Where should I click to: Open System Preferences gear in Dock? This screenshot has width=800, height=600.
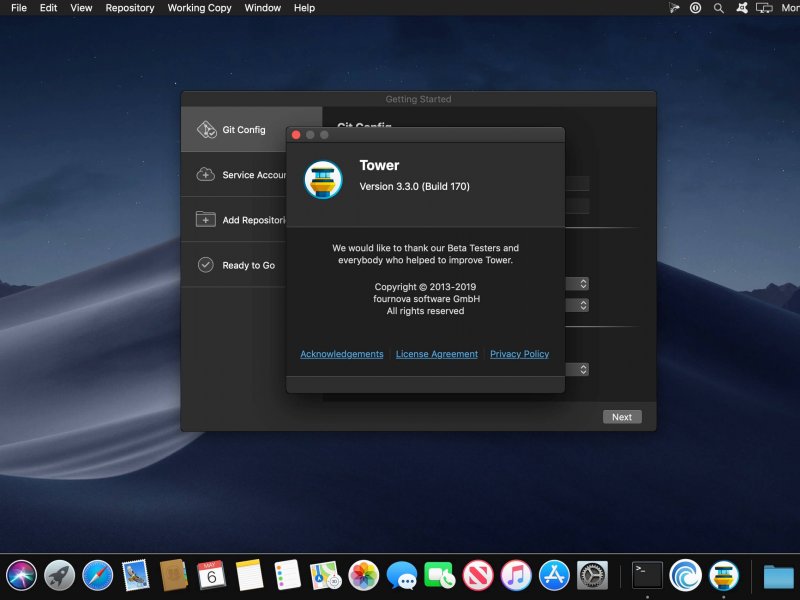pos(592,575)
